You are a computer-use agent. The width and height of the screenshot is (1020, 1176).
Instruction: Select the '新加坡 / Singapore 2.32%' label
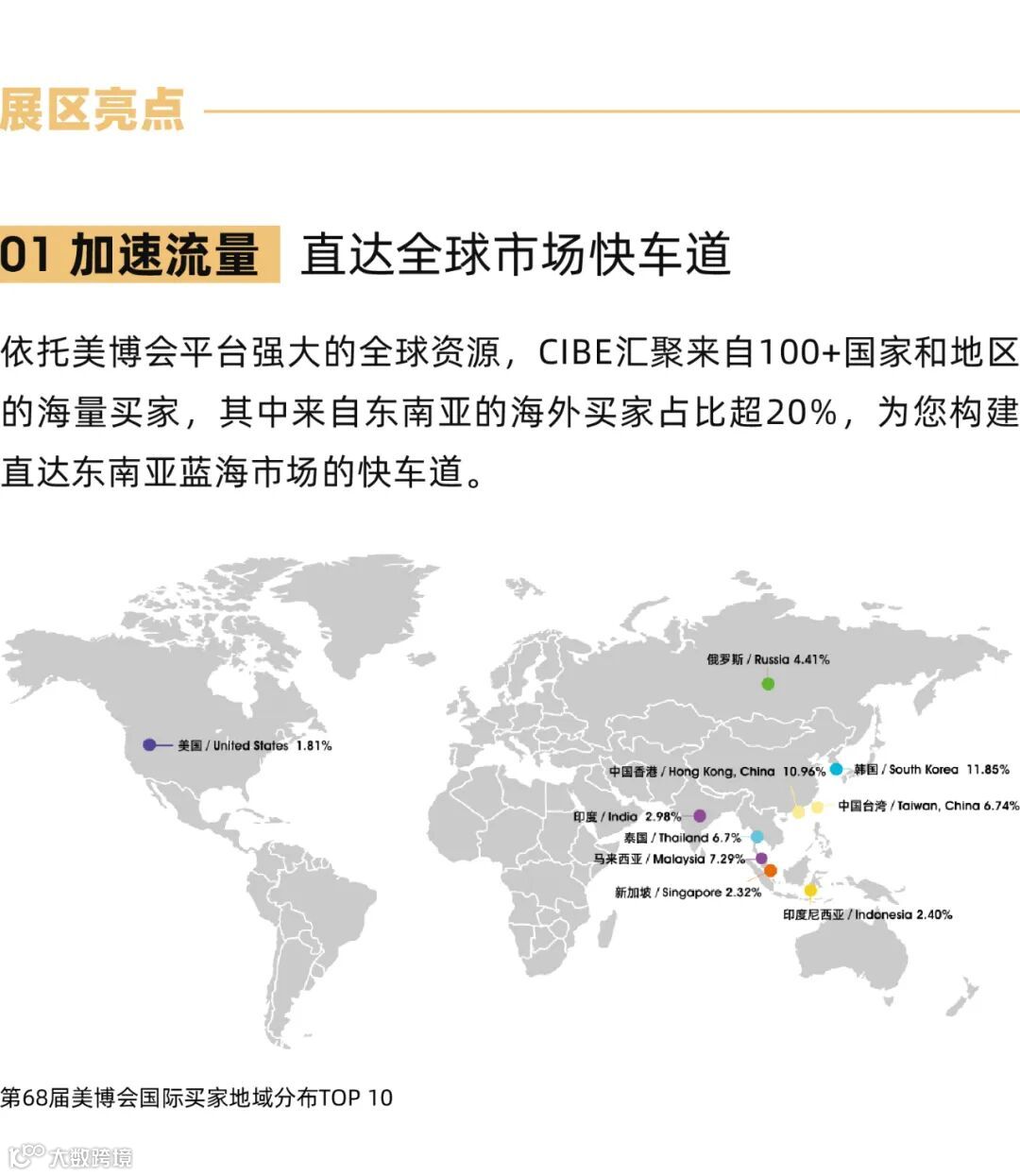pos(688,893)
